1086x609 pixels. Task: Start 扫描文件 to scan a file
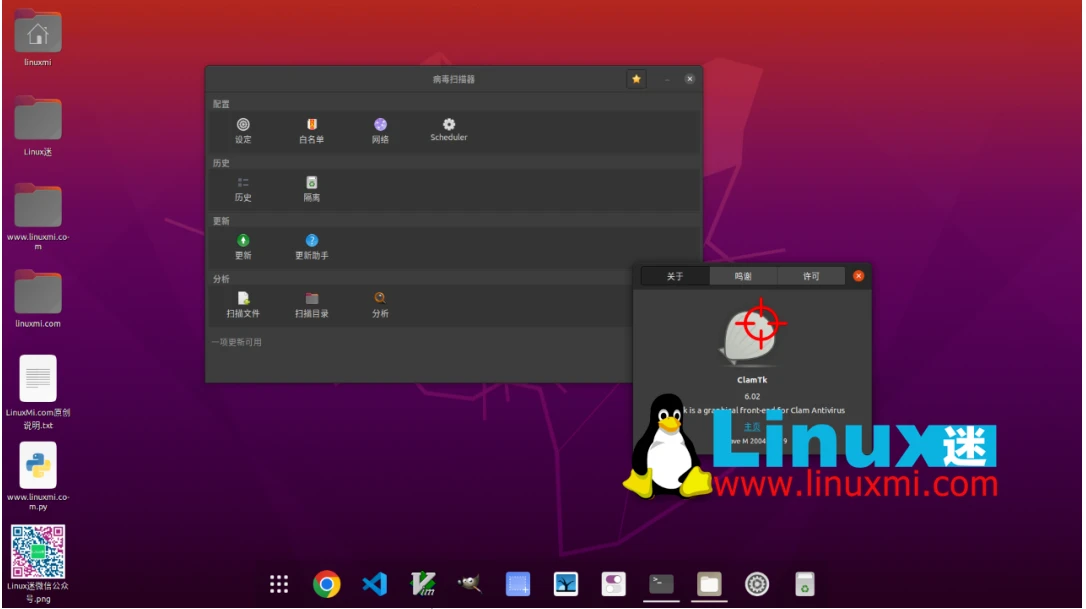(x=245, y=305)
